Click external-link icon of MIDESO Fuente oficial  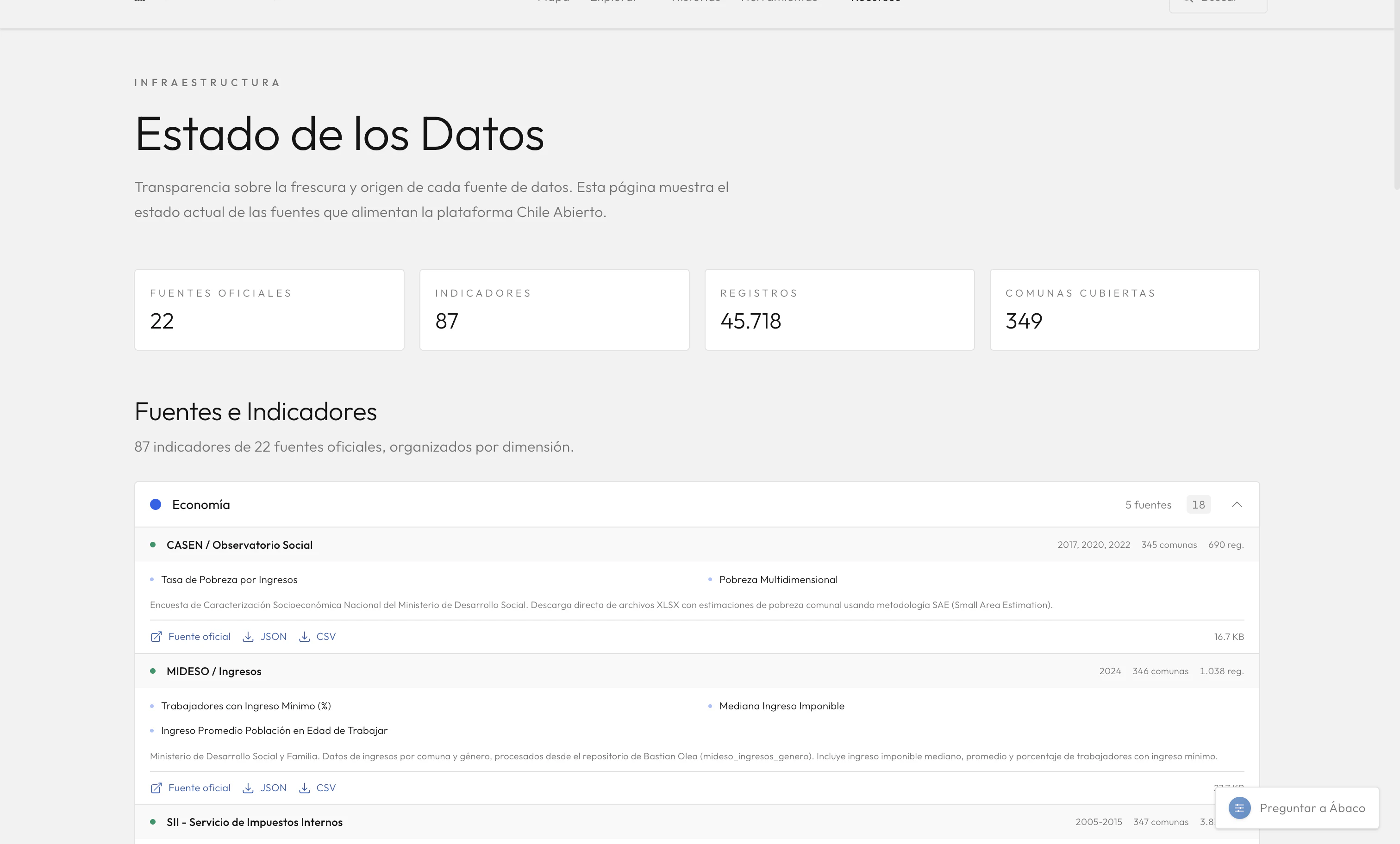(x=156, y=788)
